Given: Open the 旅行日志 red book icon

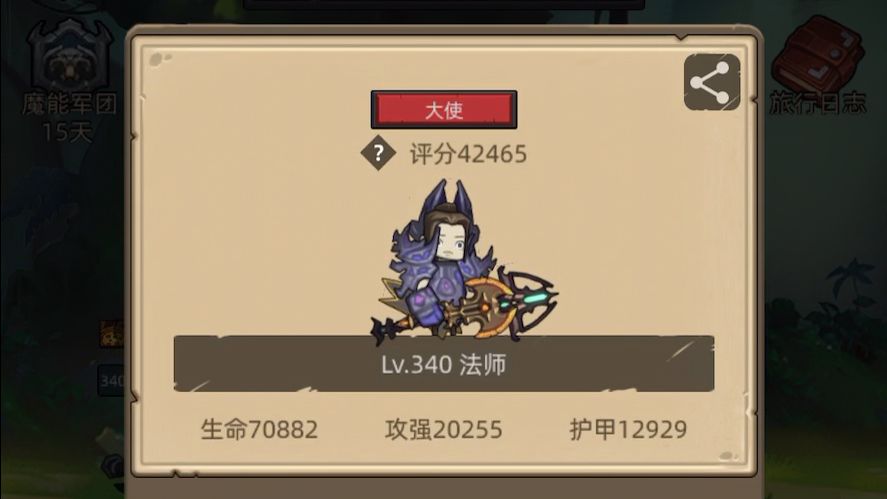Looking at the screenshot, I should tap(817, 52).
